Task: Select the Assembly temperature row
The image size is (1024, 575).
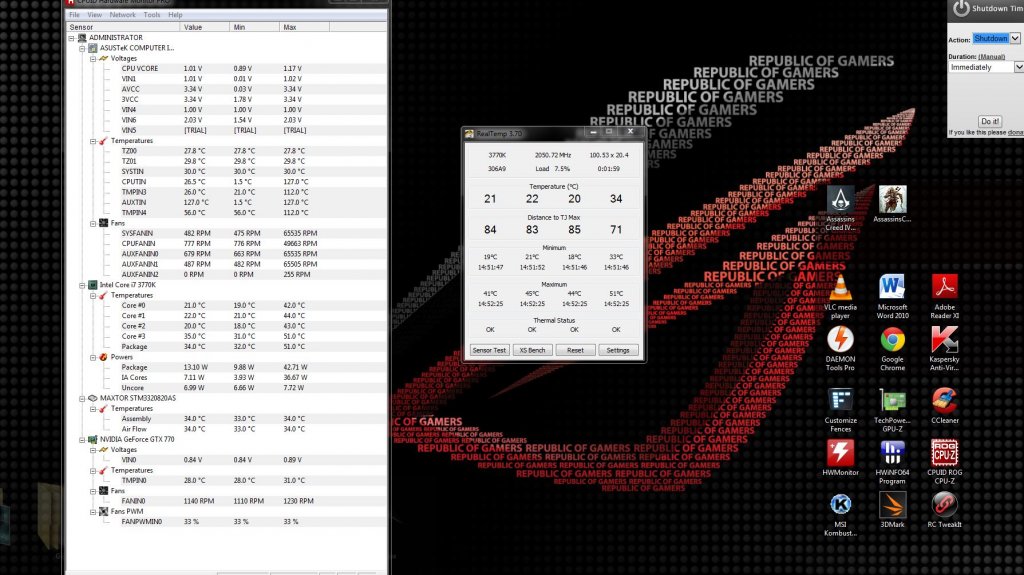Action: point(227,419)
